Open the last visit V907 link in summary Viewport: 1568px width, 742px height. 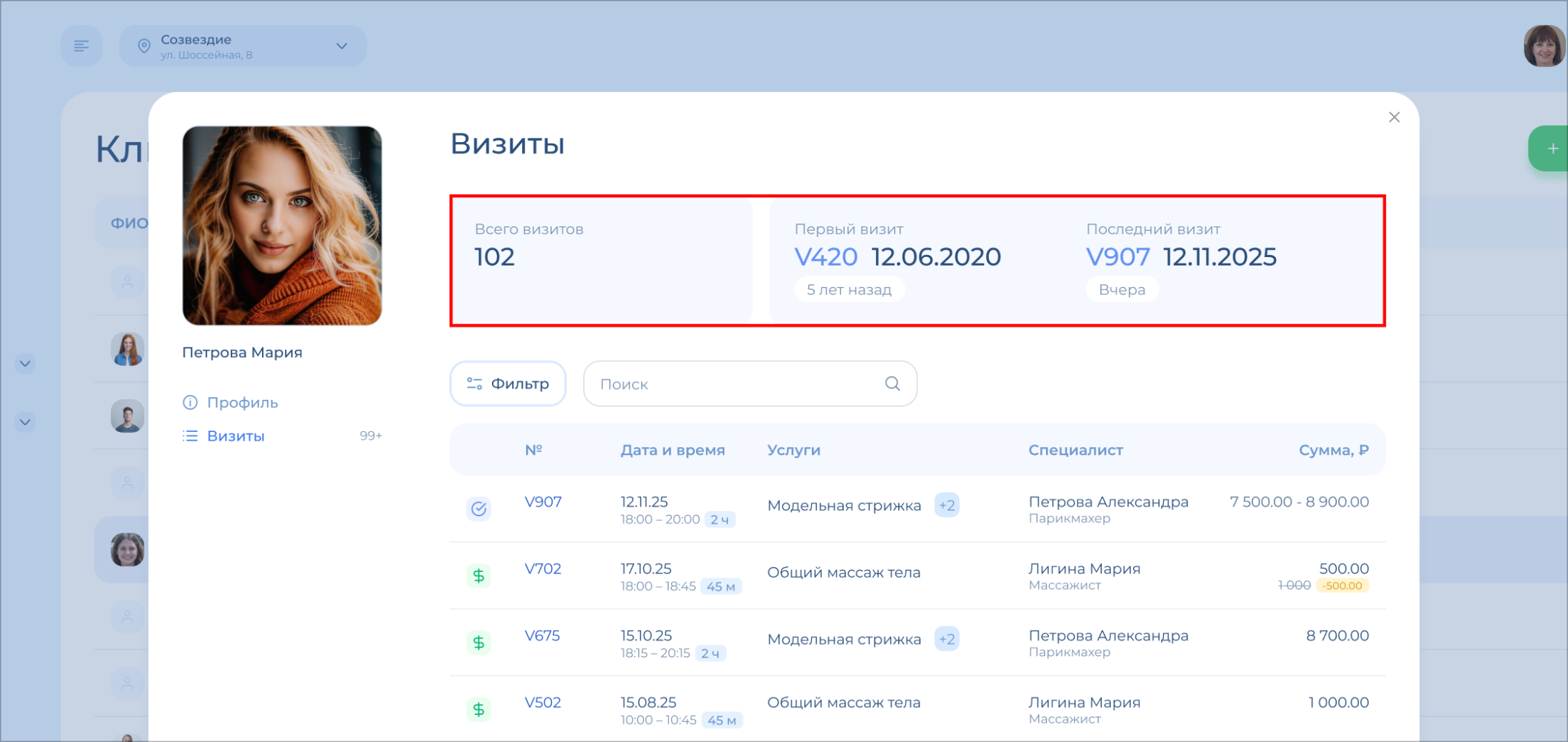(1117, 257)
